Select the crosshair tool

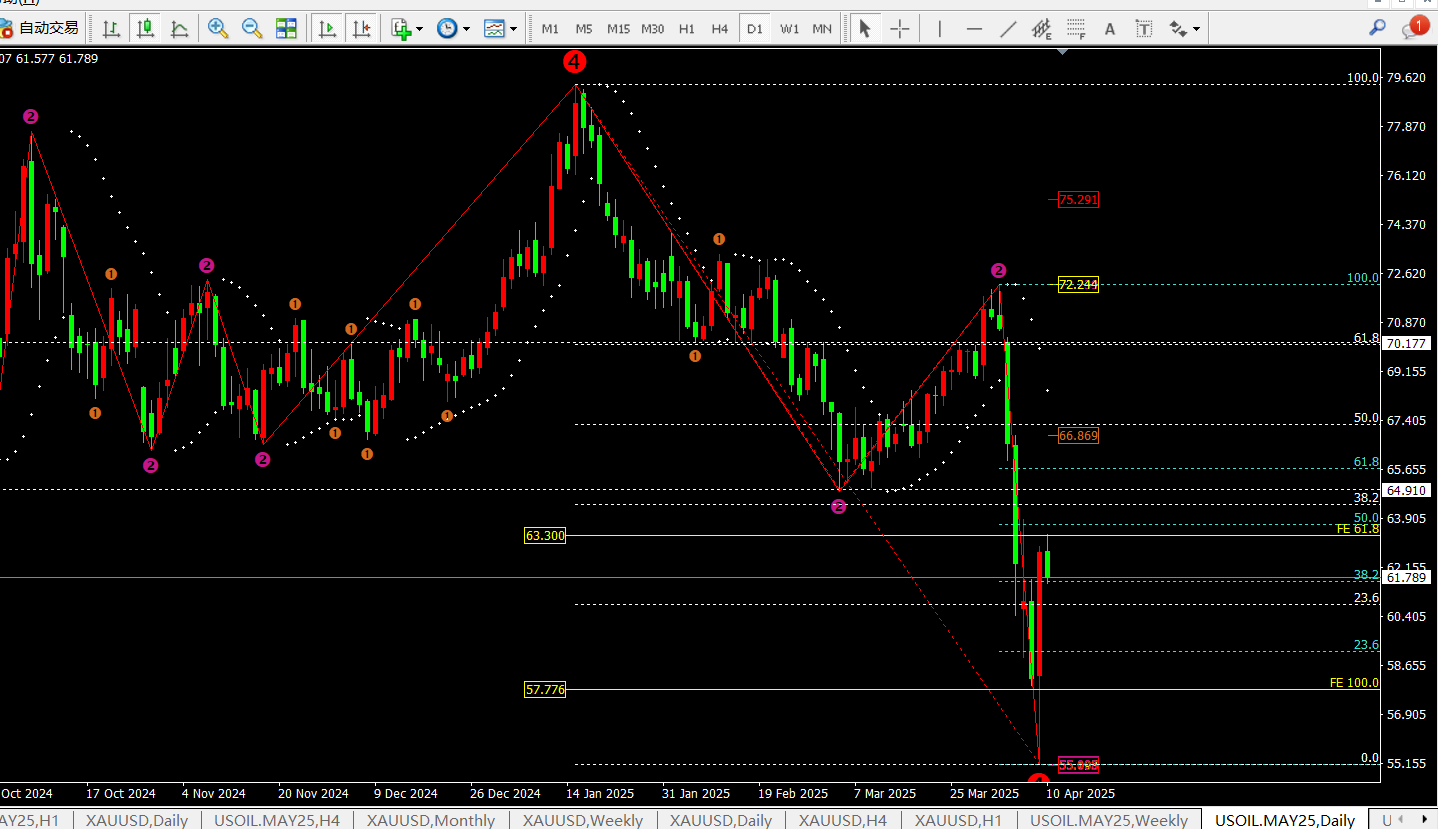click(x=899, y=28)
